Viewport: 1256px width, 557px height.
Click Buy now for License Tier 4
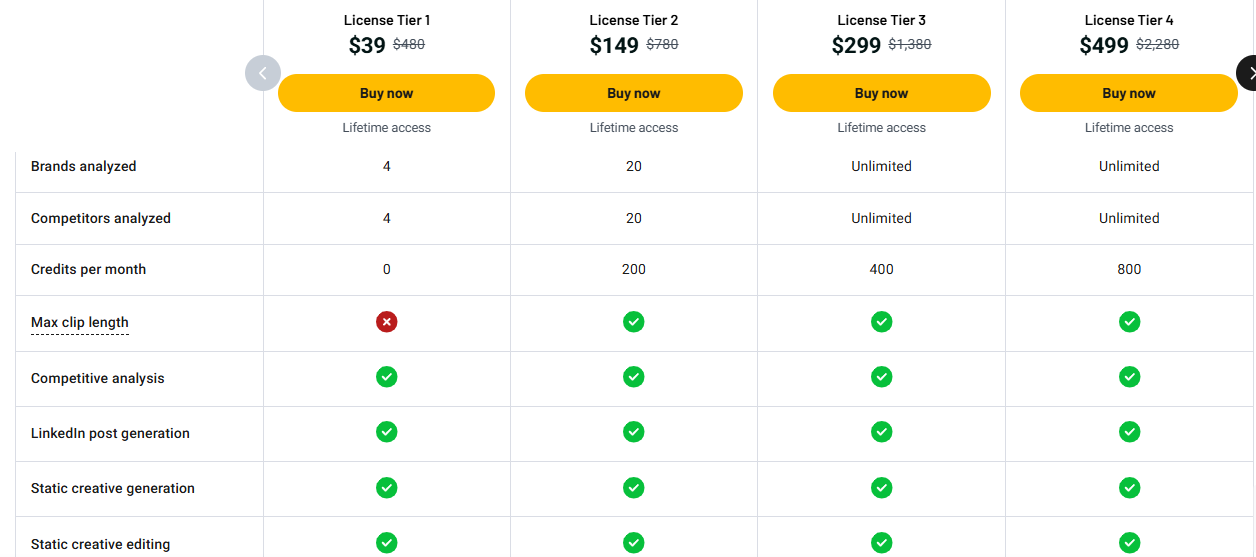pos(1129,93)
